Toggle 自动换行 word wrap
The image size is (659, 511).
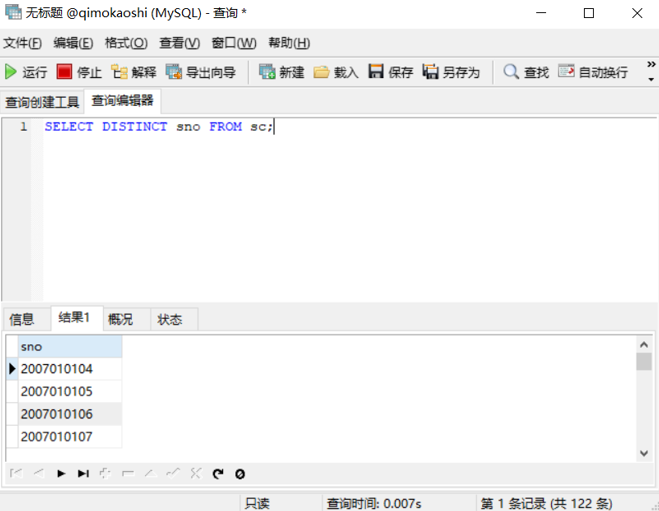(593, 72)
